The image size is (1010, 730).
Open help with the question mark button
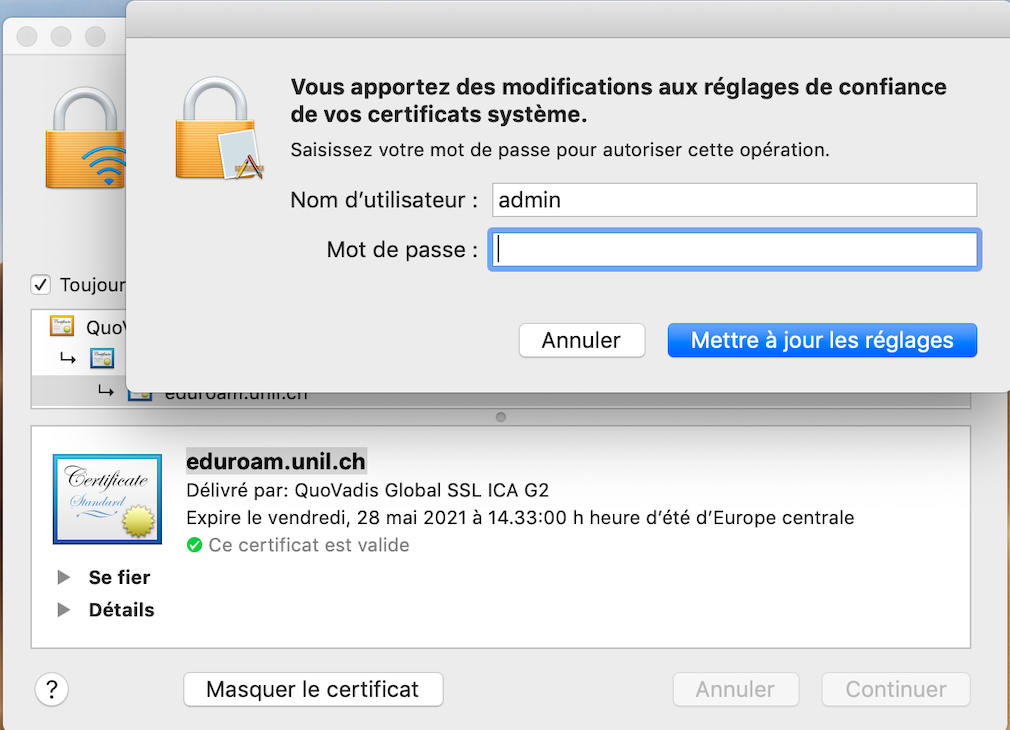pos(51,689)
